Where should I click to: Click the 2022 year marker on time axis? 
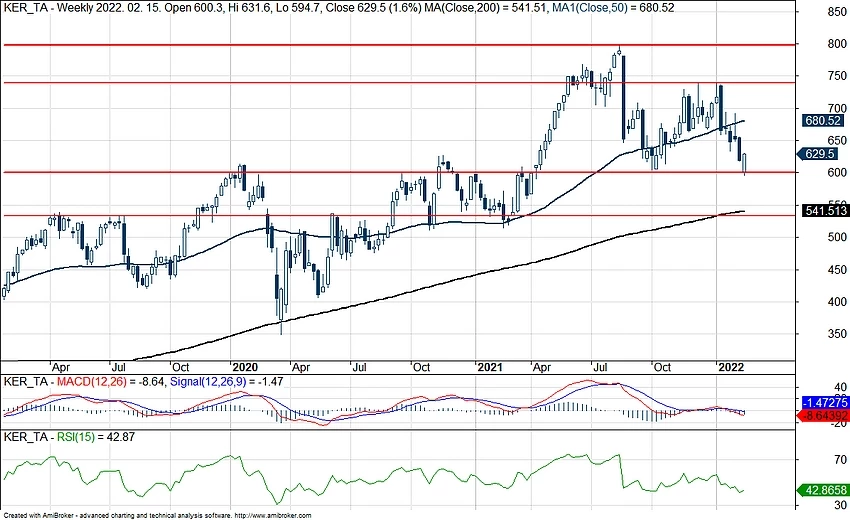733,367
